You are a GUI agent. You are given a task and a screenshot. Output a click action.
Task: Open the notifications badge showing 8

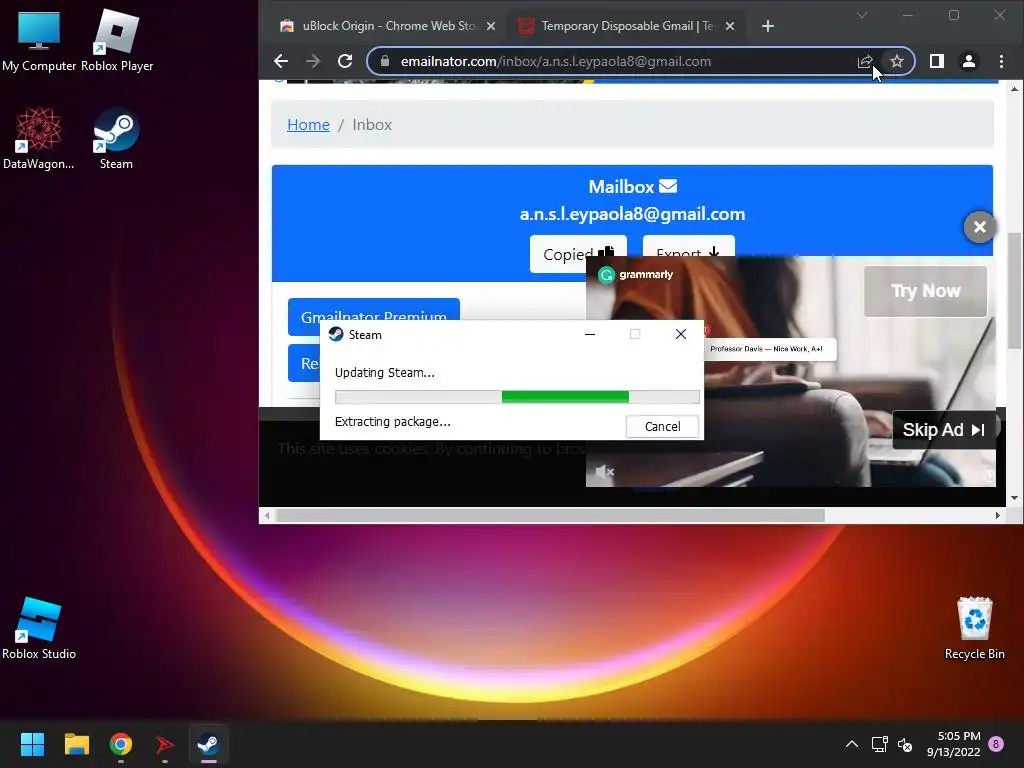click(996, 744)
